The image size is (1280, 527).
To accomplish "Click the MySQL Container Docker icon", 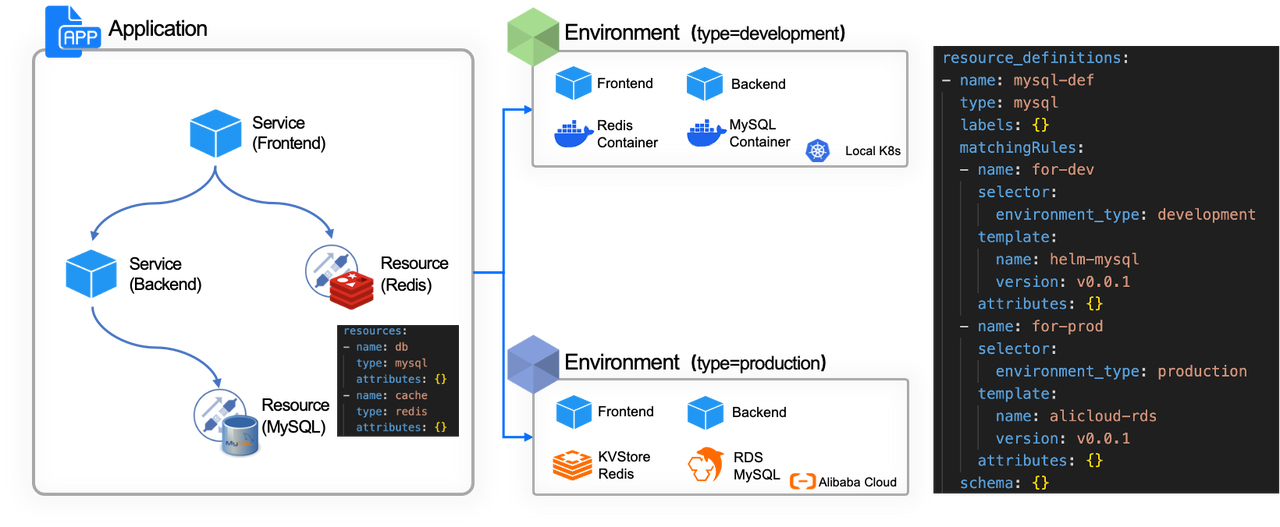I will (705, 134).
